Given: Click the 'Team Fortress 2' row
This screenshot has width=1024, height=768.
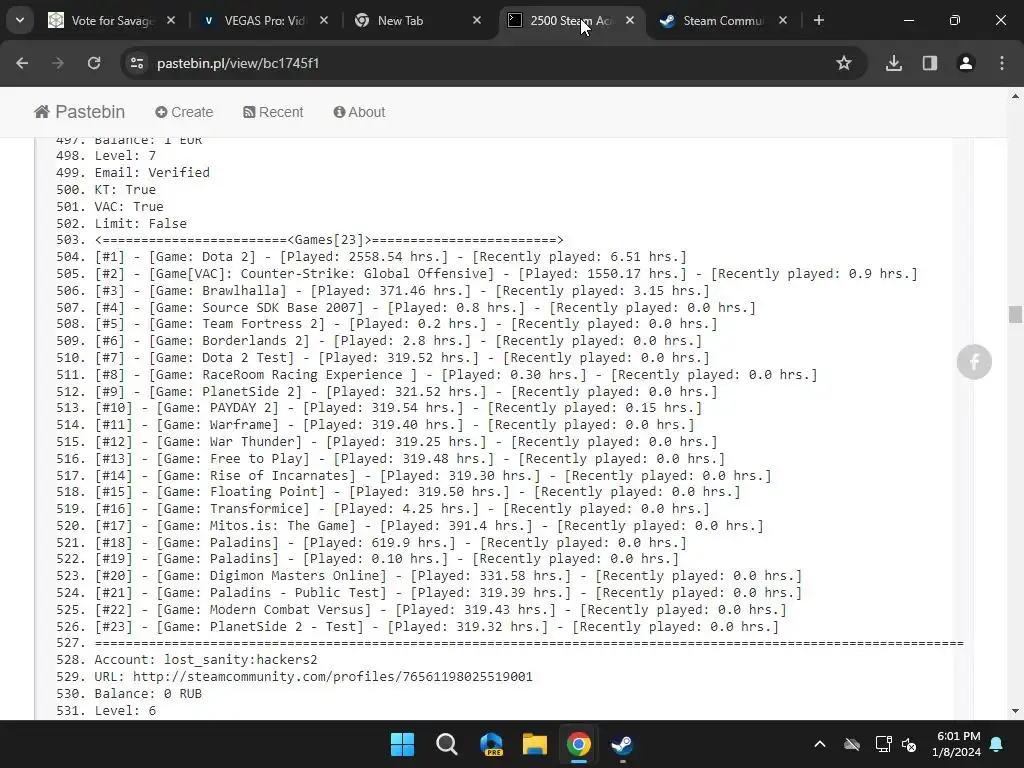Looking at the screenshot, I should coord(406,324).
